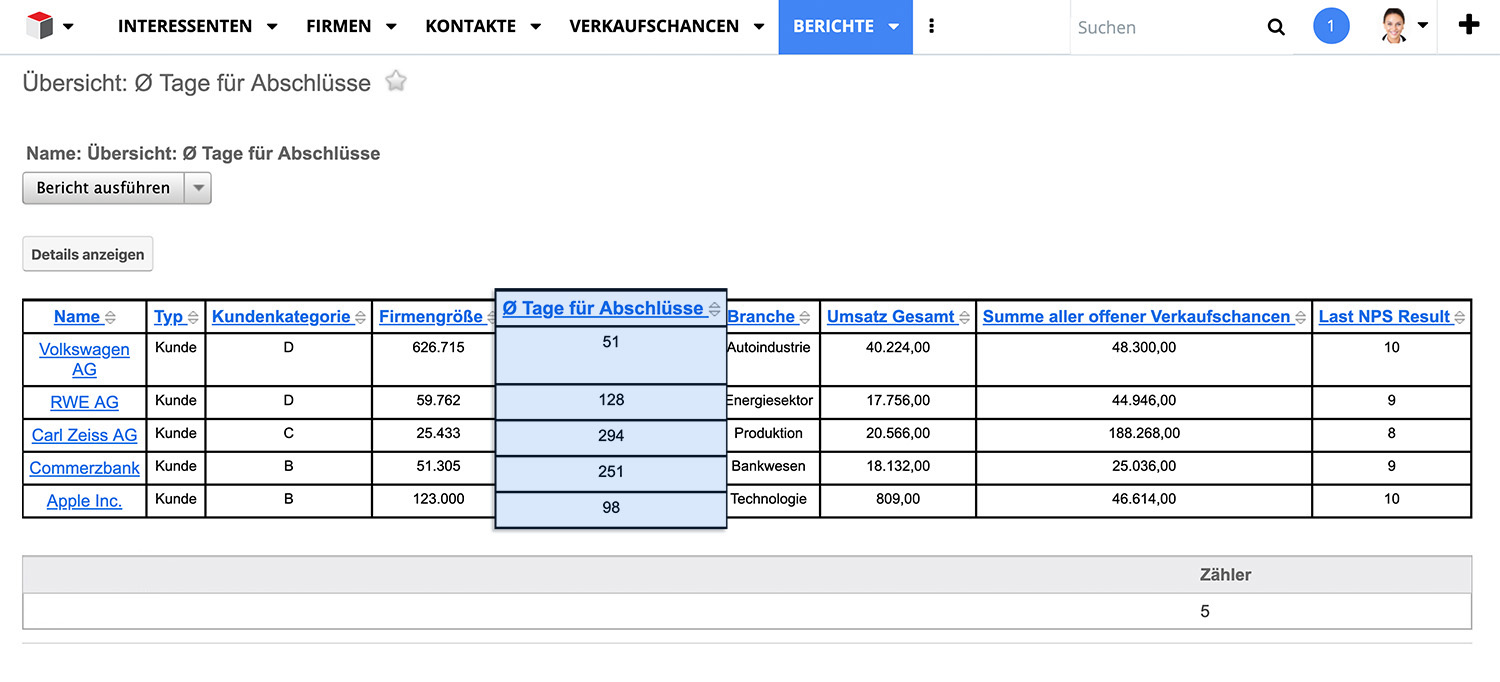The height and width of the screenshot is (682, 1500).
Task: Expand the Interessenten module dropdown arrow
Action: point(272,27)
